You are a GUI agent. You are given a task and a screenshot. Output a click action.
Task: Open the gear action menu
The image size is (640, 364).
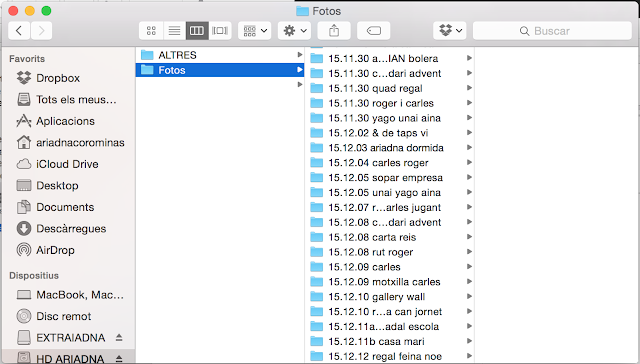294,31
